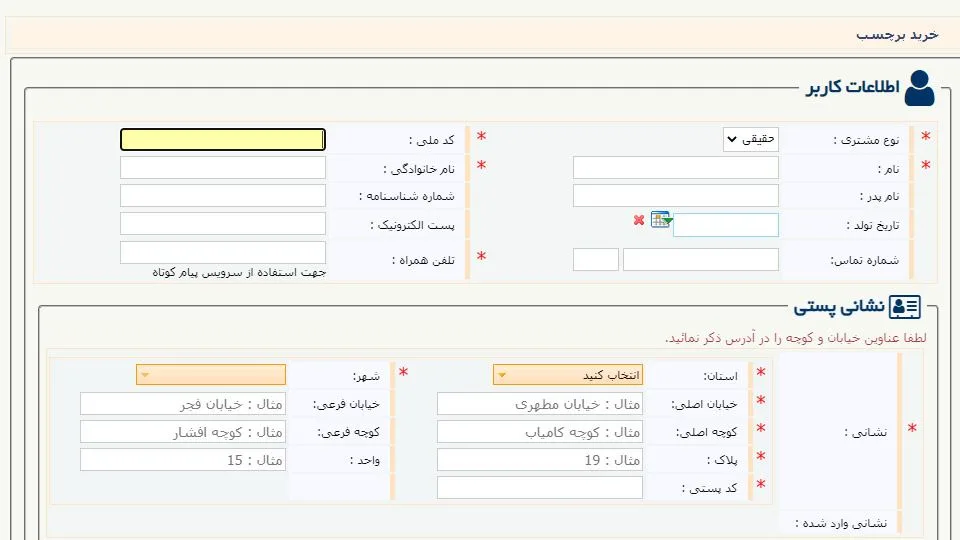Click the نام first name field

pos(676,168)
